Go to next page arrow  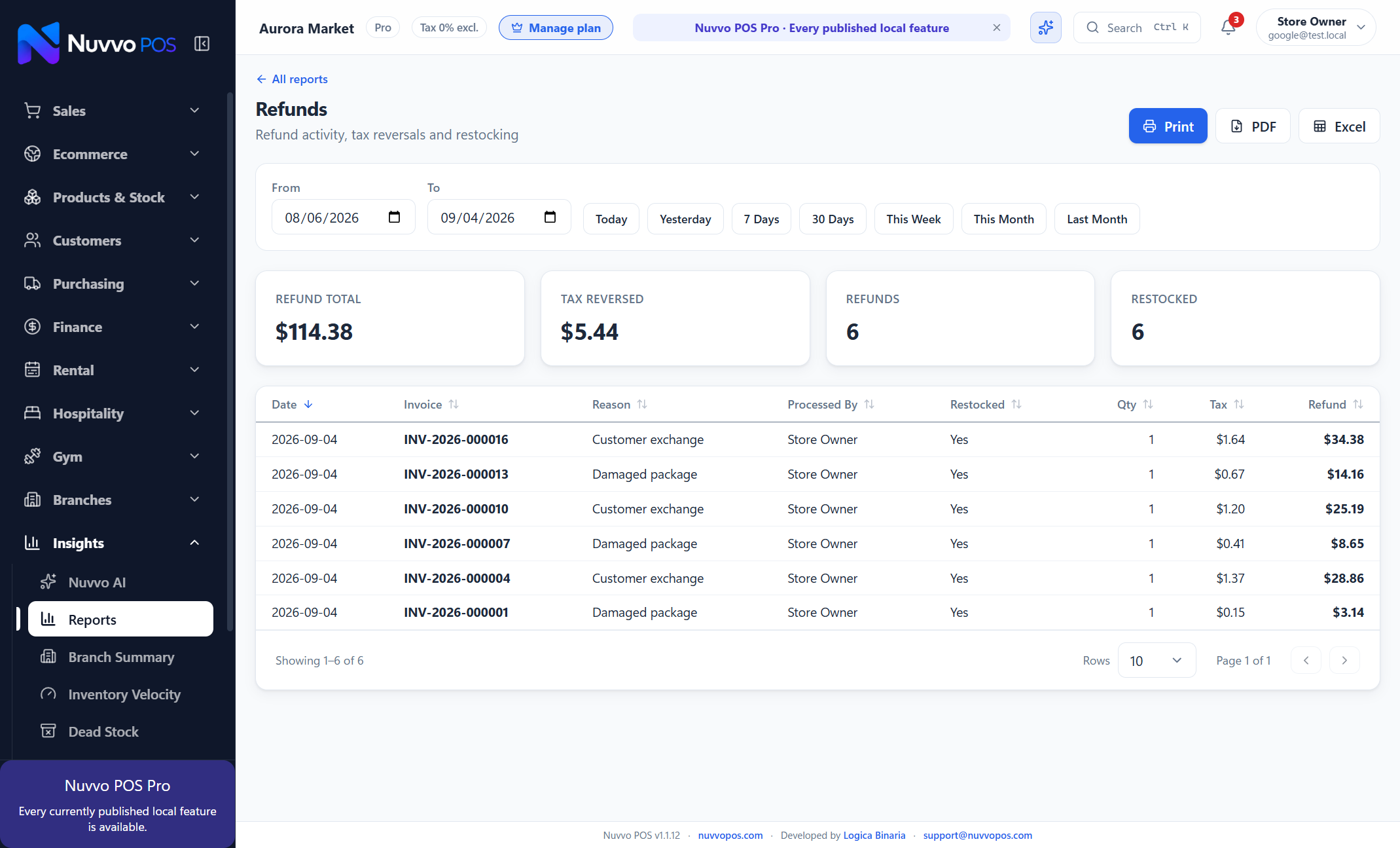click(x=1344, y=660)
